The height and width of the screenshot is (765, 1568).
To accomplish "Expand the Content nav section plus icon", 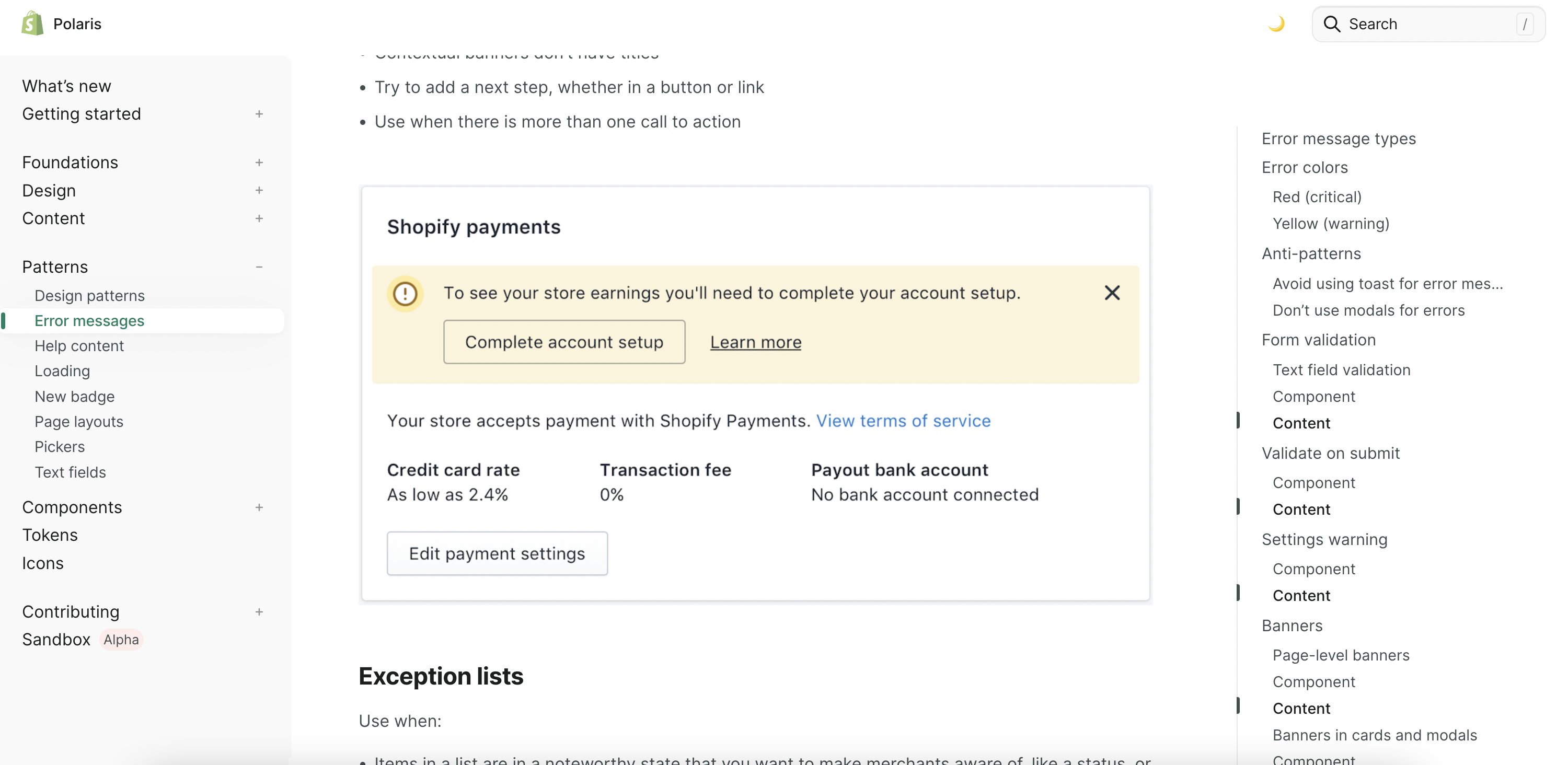I will point(259,218).
